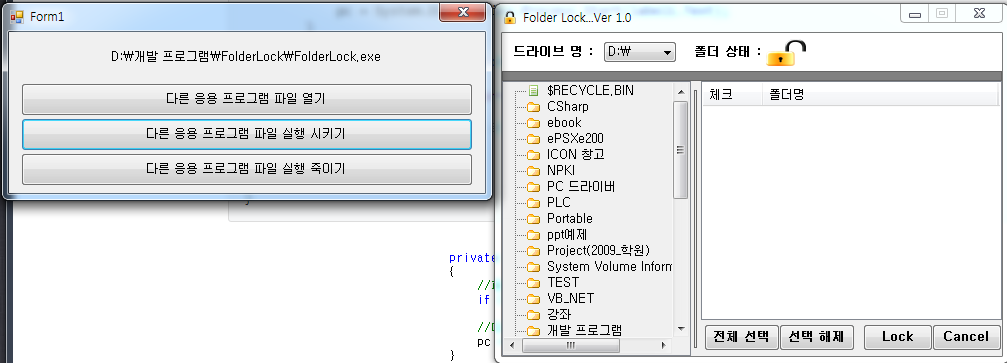The width and height of the screenshot is (1007, 363).
Task: Click the Folder Lock title bar padlock icon
Action: tap(511, 17)
